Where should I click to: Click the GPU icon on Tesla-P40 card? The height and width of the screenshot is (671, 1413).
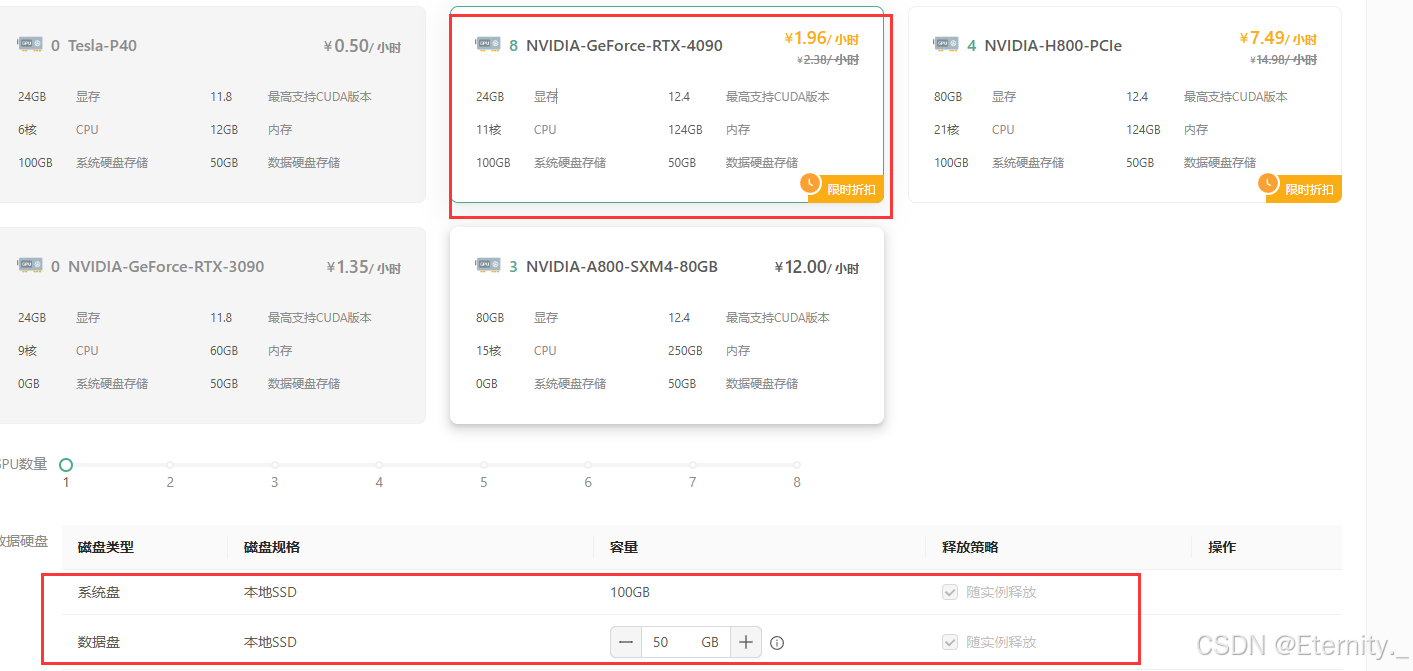(30, 45)
